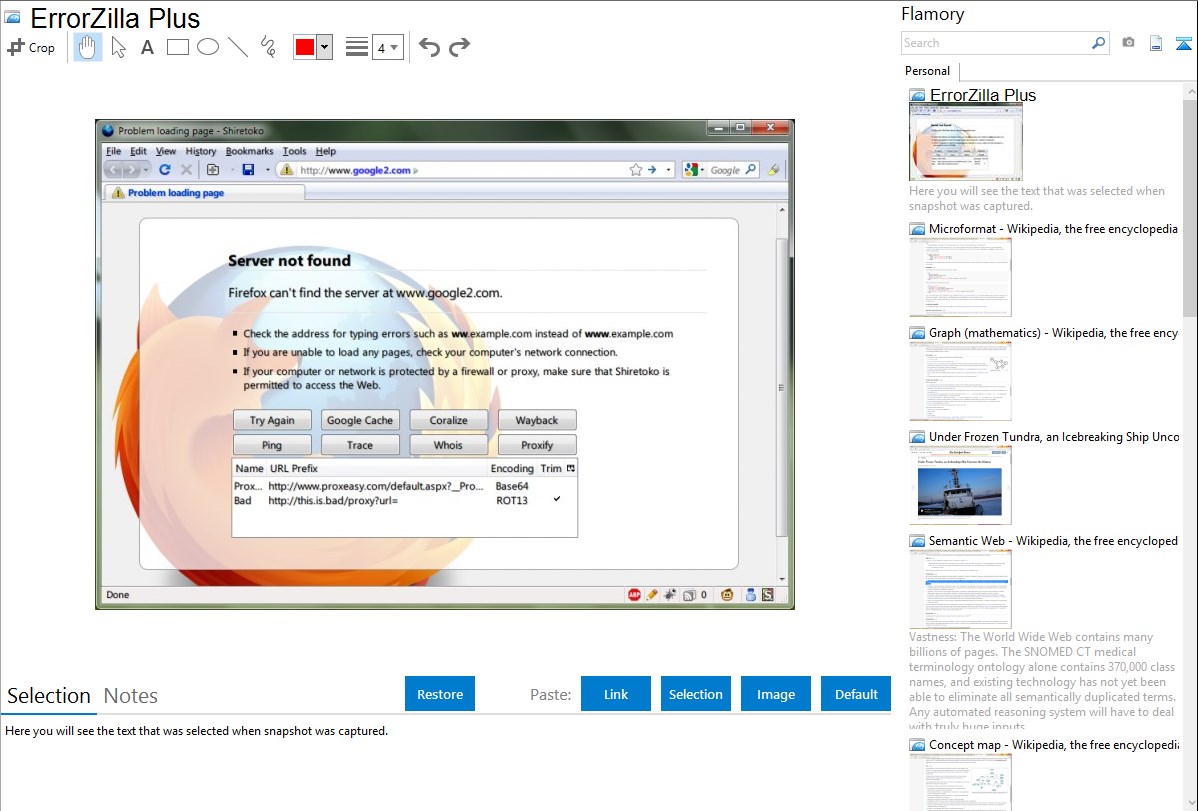Select the ellipse drawing tool
This screenshot has height=811, width=1198.
coord(208,47)
